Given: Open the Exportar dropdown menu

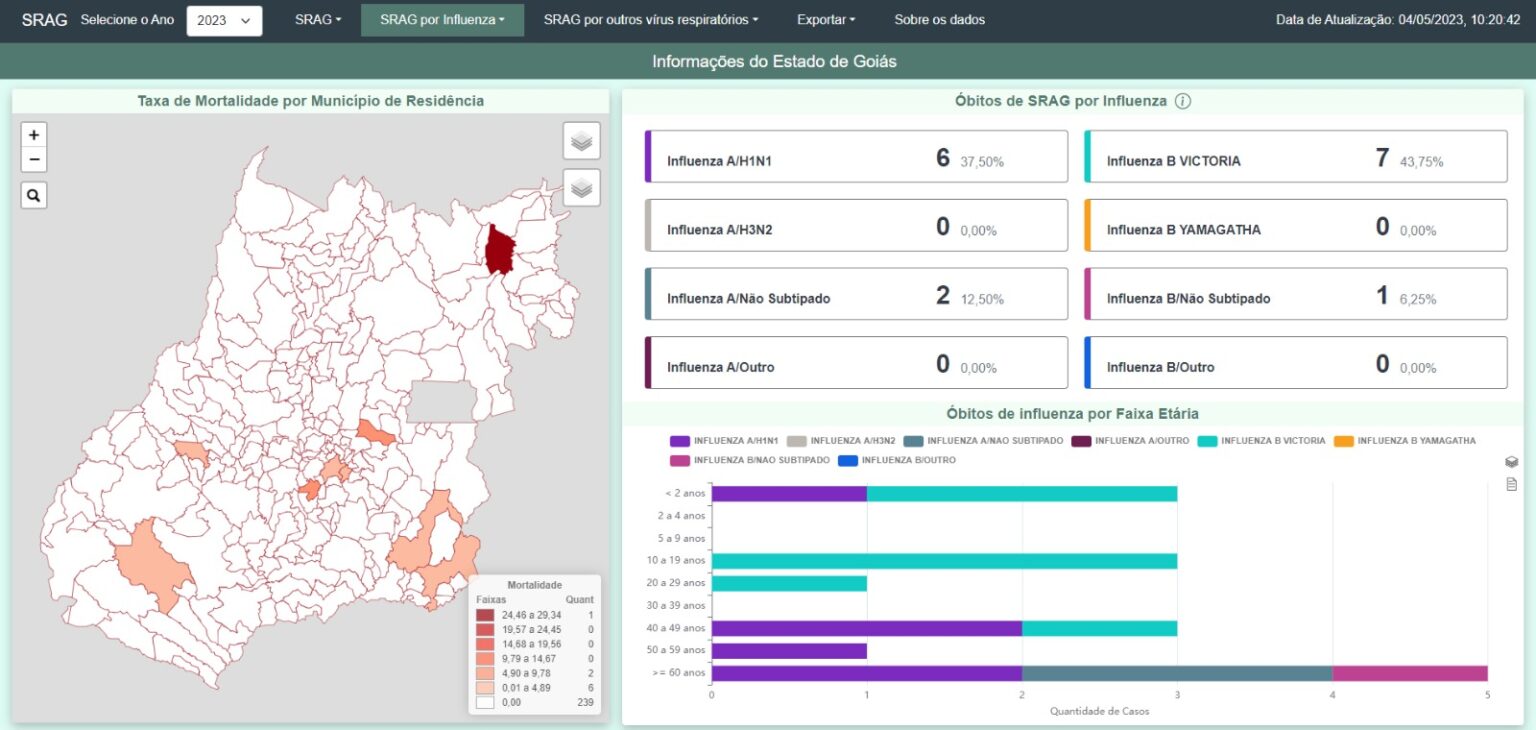Looking at the screenshot, I should [x=826, y=20].
